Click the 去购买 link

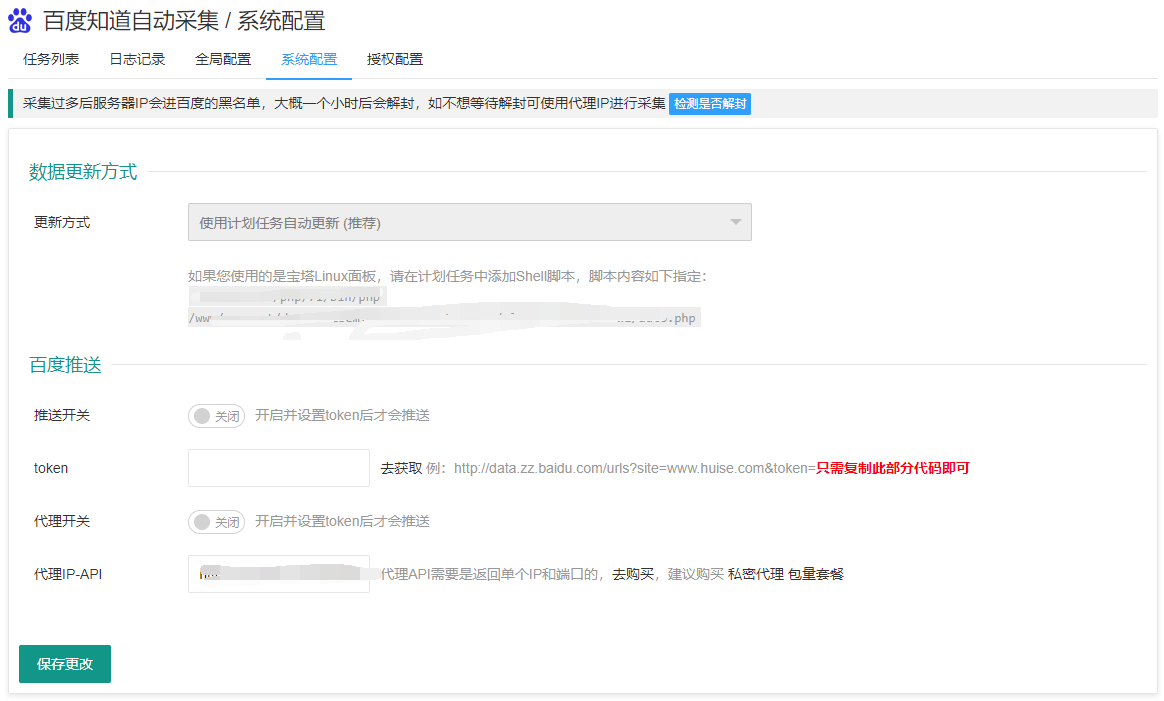click(x=632, y=574)
